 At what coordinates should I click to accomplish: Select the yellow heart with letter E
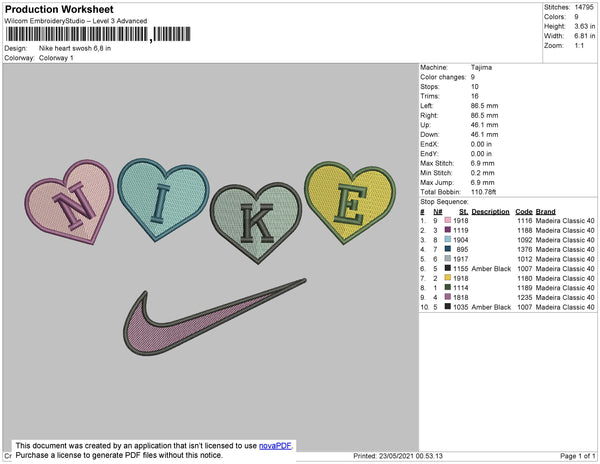click(x=350, y=201)
